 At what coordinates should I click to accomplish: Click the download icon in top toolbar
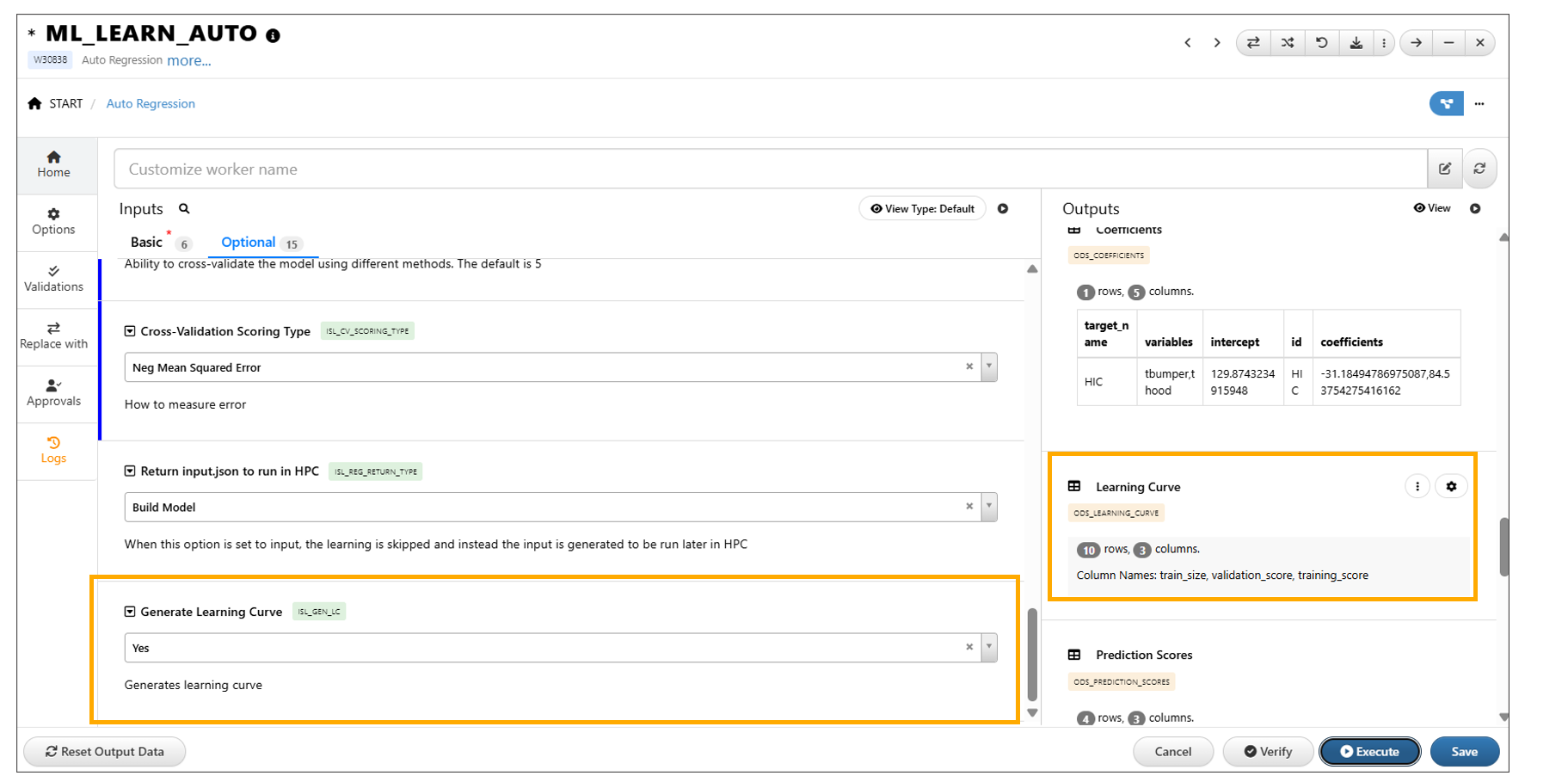pos(1356,43)
